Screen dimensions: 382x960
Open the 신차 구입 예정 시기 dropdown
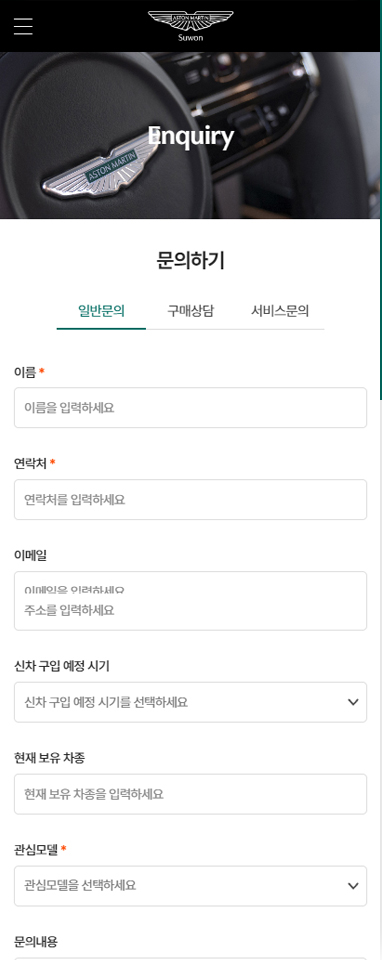pos(190,702)
